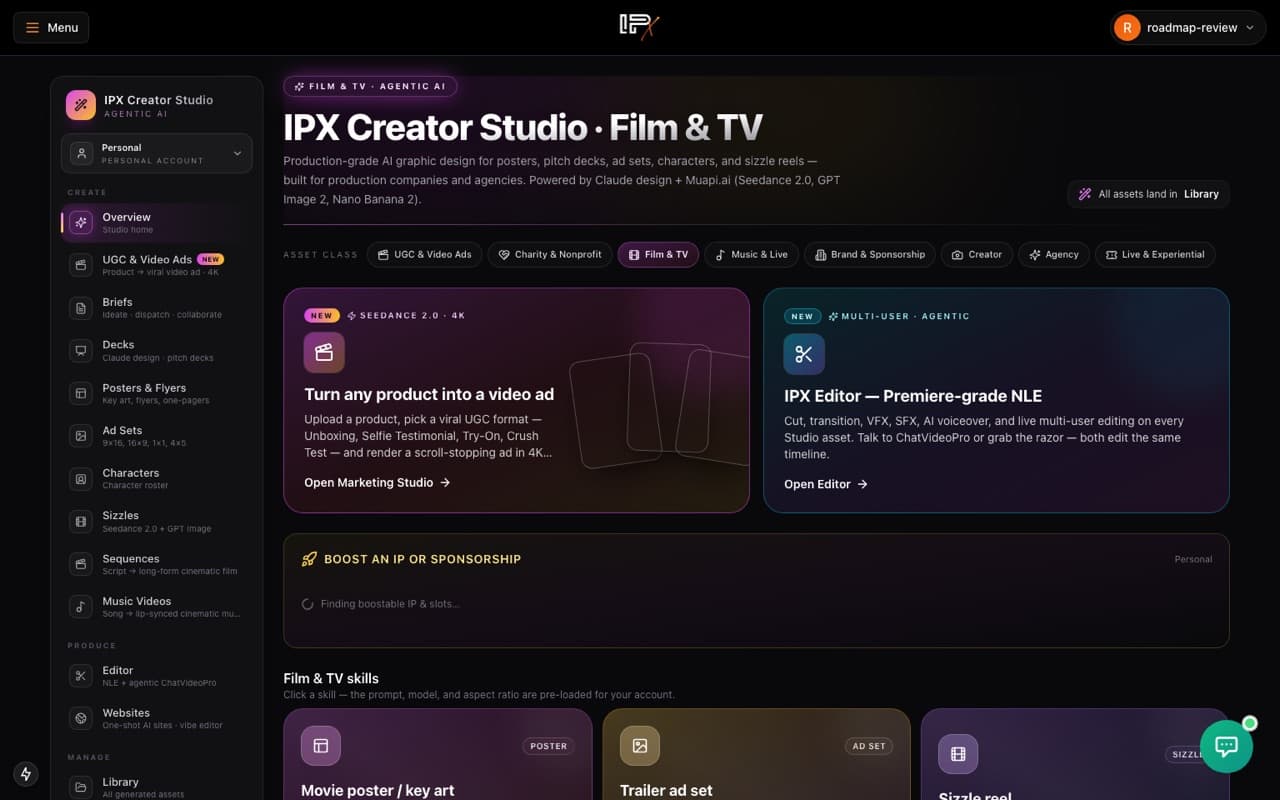Click the Characters roster icon
Image resolution: width=1280 pixels, height=800 pixels.
(x=81, y=479)
